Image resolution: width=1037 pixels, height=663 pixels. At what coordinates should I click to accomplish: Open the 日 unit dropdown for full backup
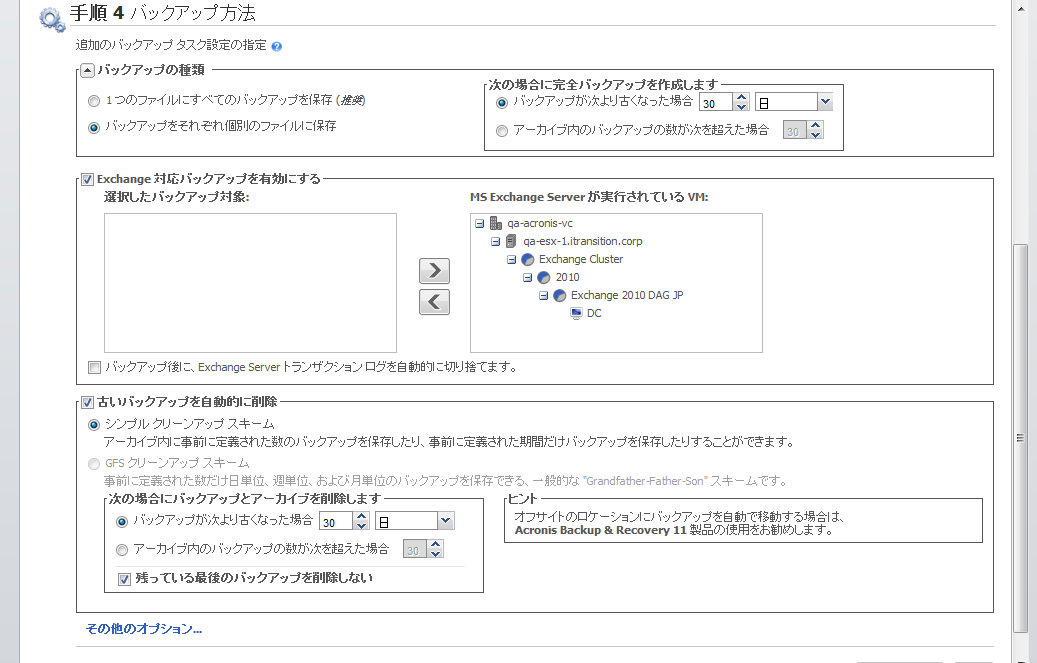point(825,102)
